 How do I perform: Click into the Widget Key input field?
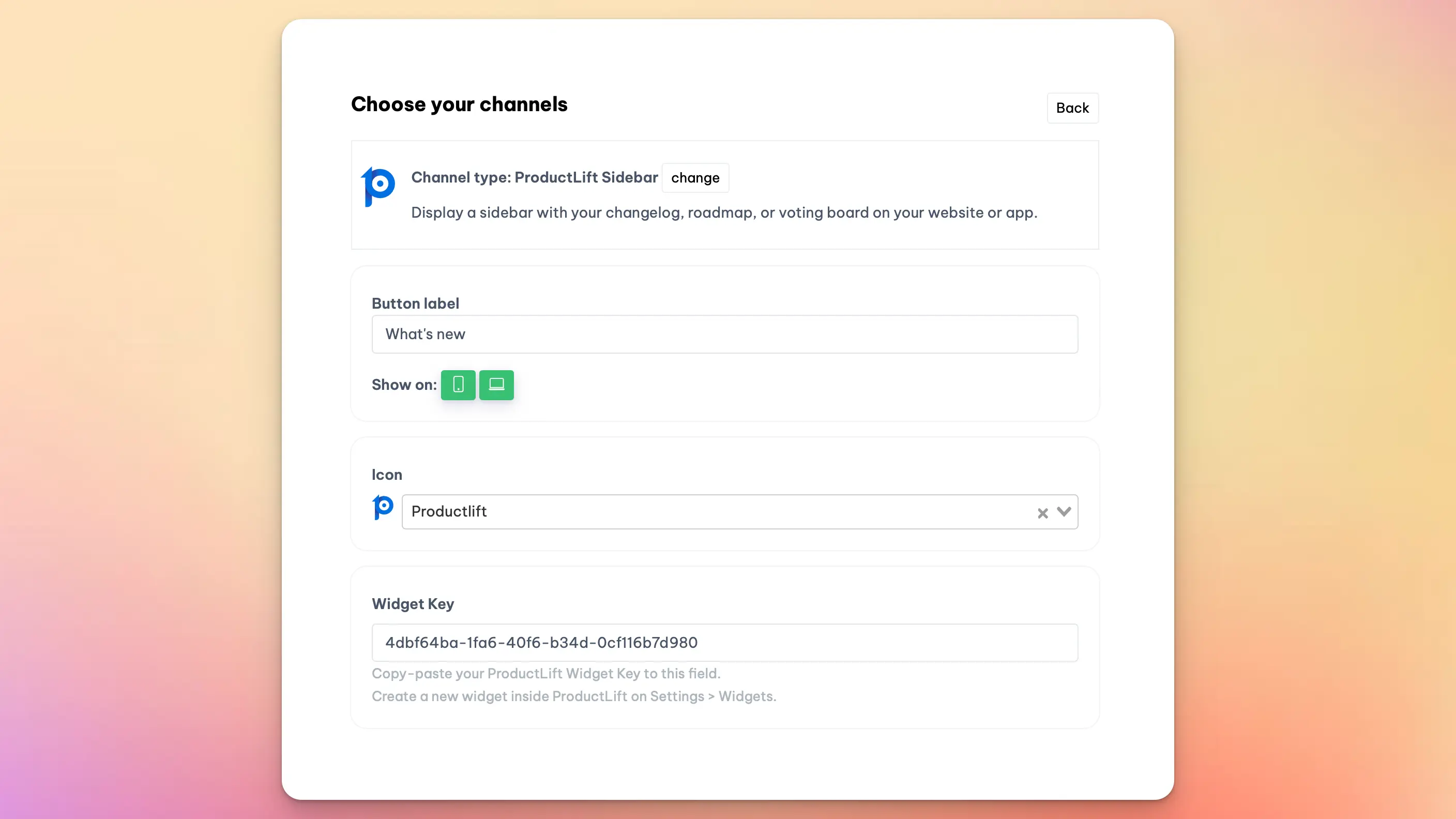pyautogui.click(x=724, y=643)
